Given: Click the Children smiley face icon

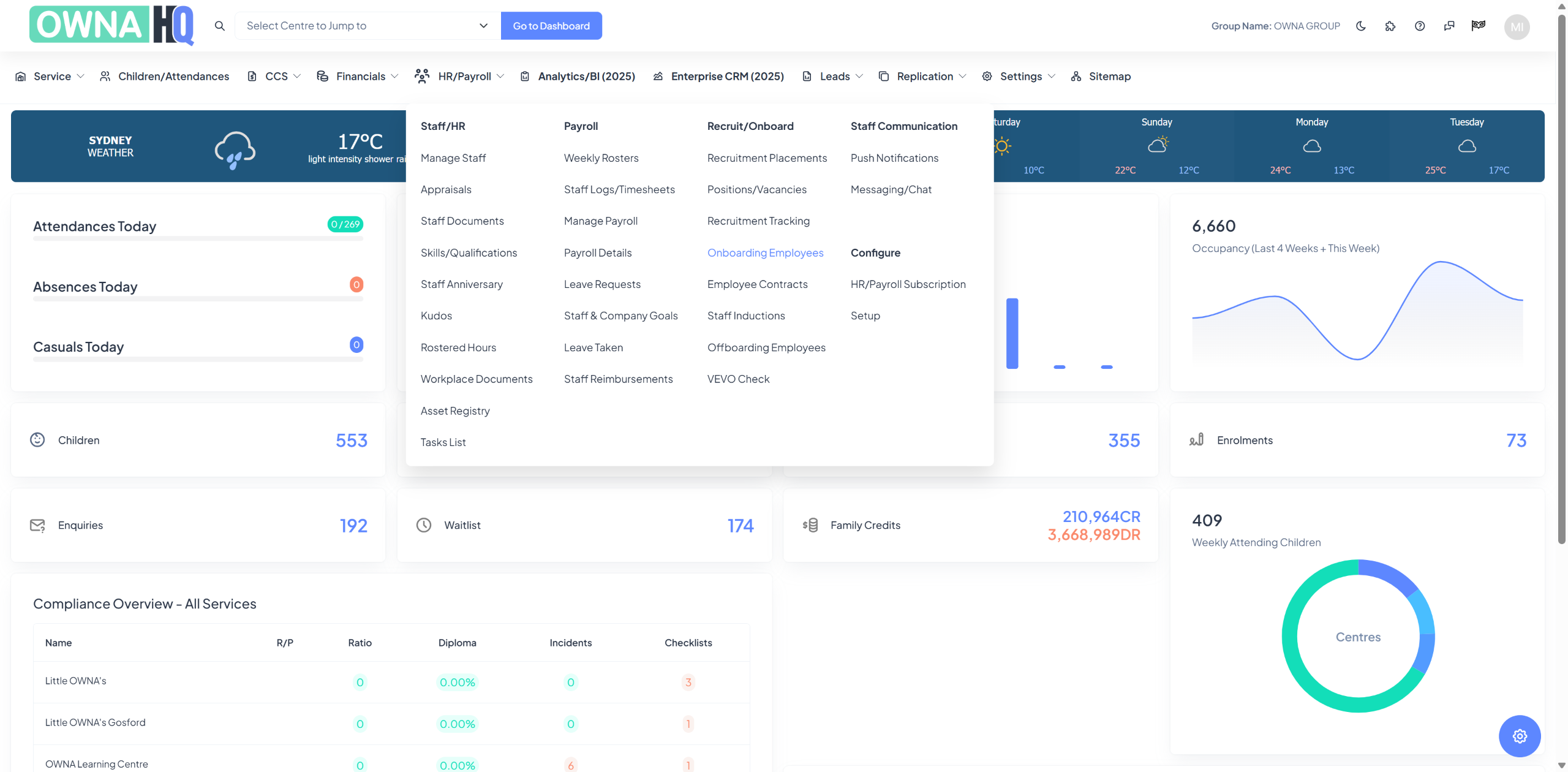Looking at the screenshot, I should coord(37,440).
